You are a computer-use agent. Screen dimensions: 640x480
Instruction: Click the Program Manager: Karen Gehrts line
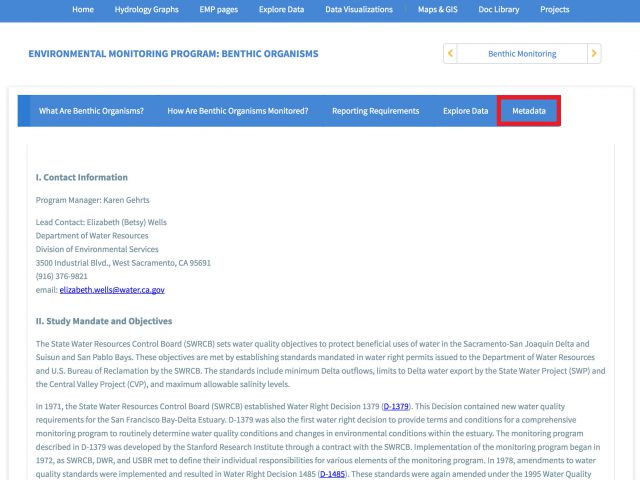(x=92, y=200)
